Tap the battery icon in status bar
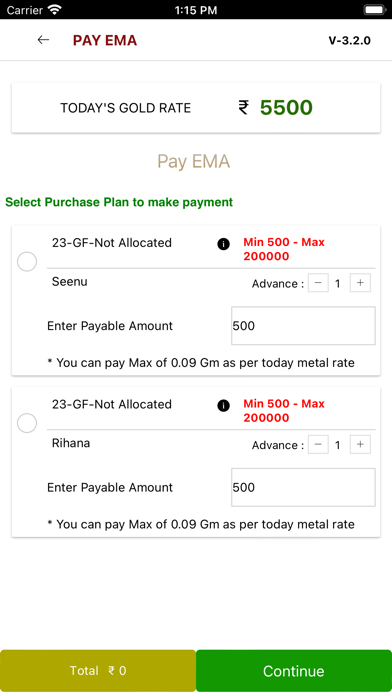Screen dimensions: 392x696 tap(375, 10)
